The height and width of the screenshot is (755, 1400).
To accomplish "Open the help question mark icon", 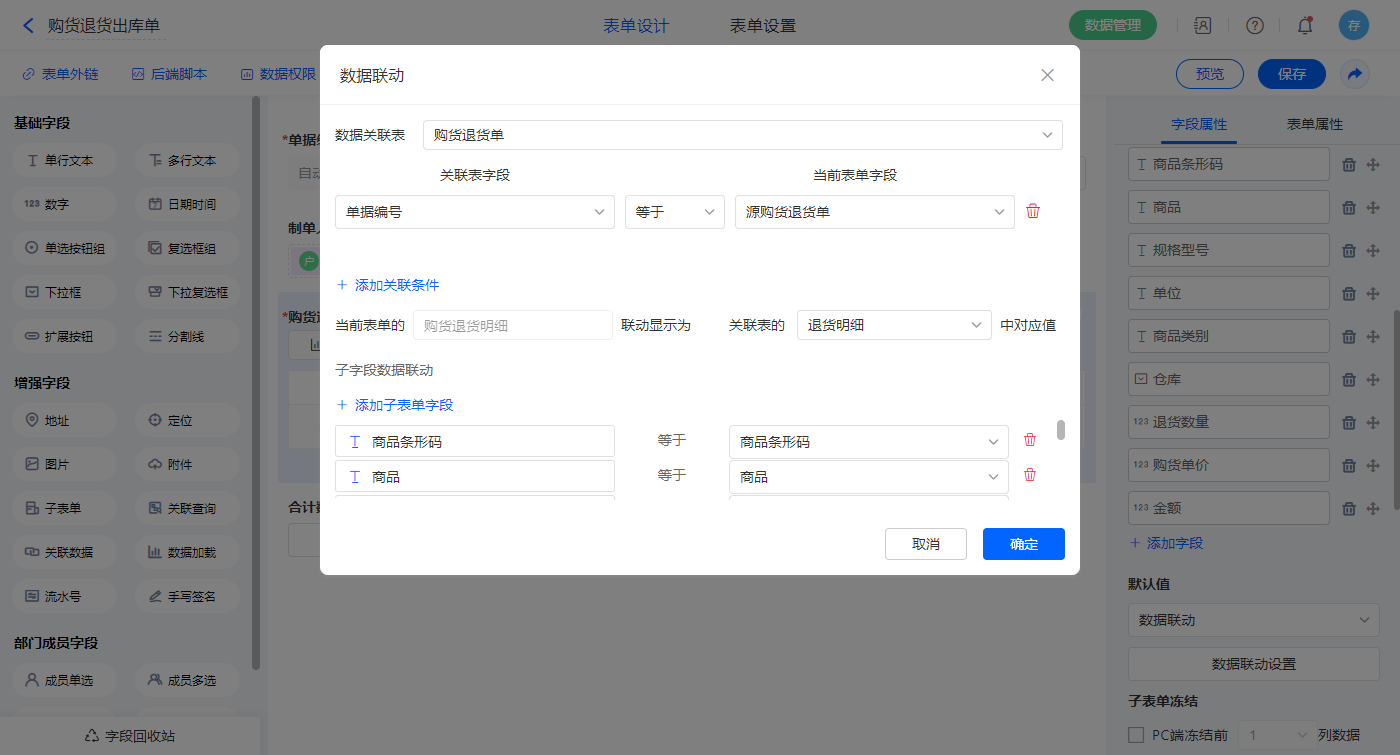I will 1254,26.
